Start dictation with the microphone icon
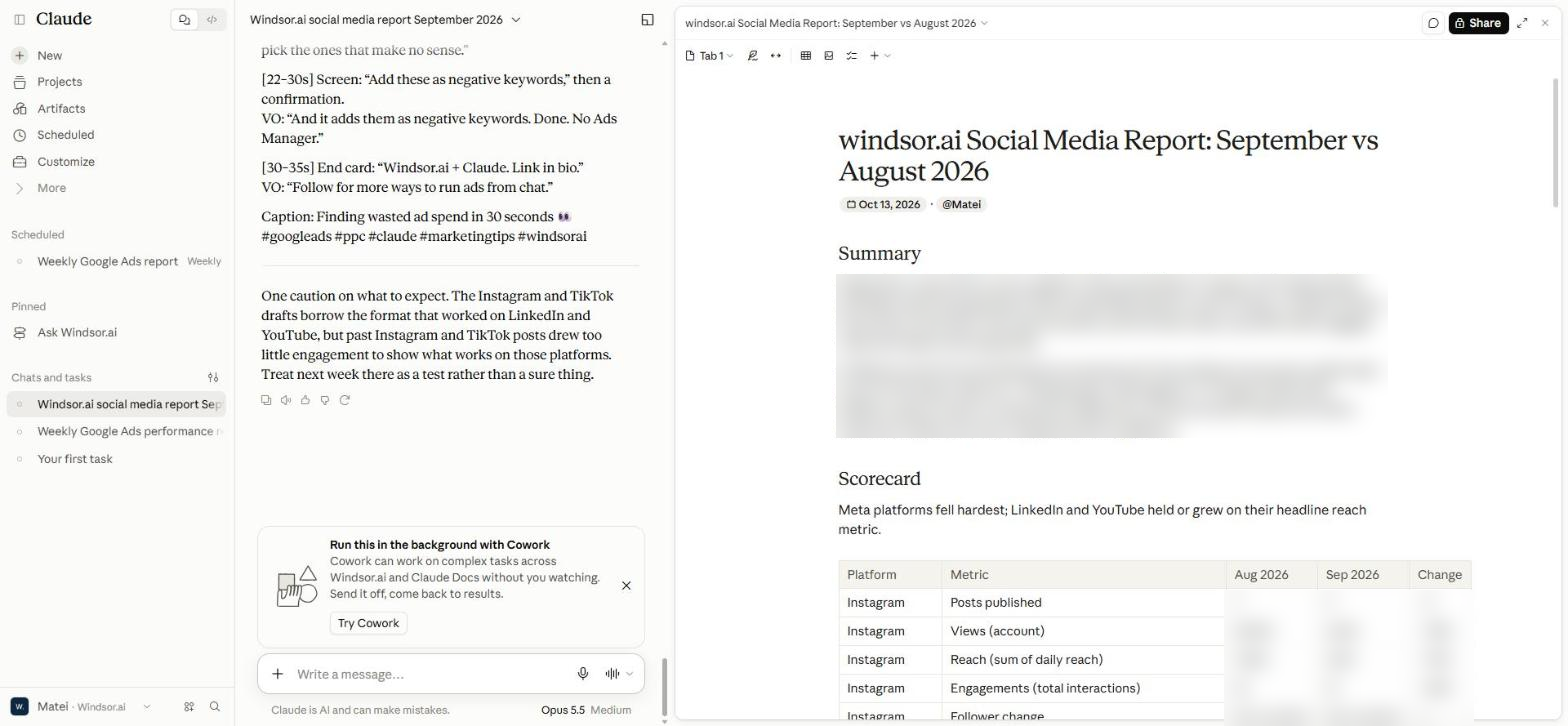The height and width of the screenshot is (726, 1568). tap(583, 674)
